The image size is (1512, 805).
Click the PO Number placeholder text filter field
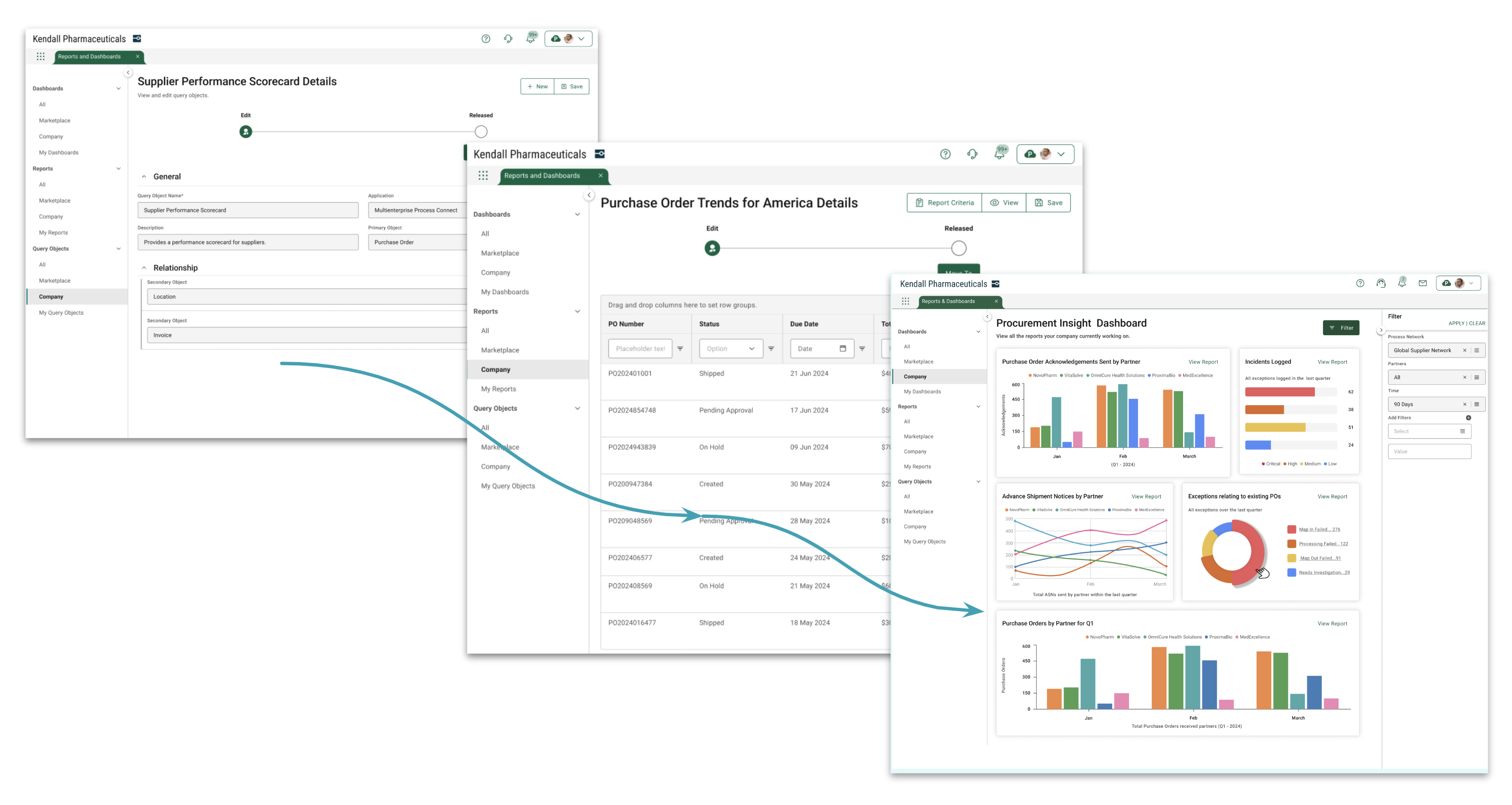pos(640,348)
